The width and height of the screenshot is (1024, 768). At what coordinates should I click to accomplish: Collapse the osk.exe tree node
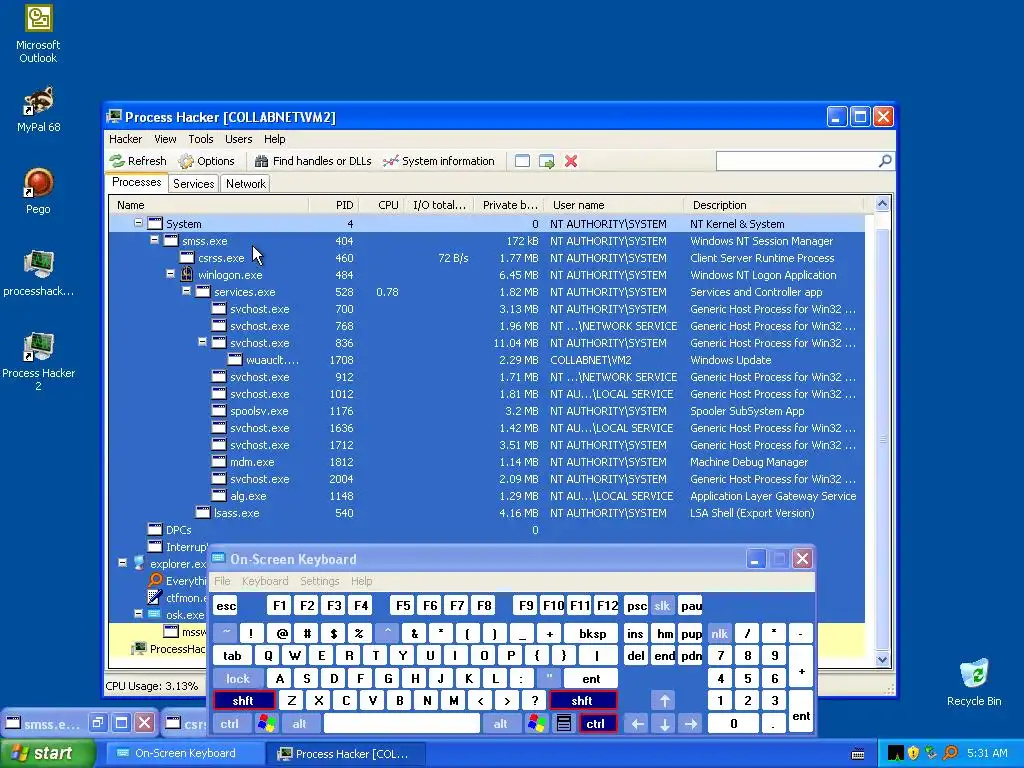(x=138, y=613)
